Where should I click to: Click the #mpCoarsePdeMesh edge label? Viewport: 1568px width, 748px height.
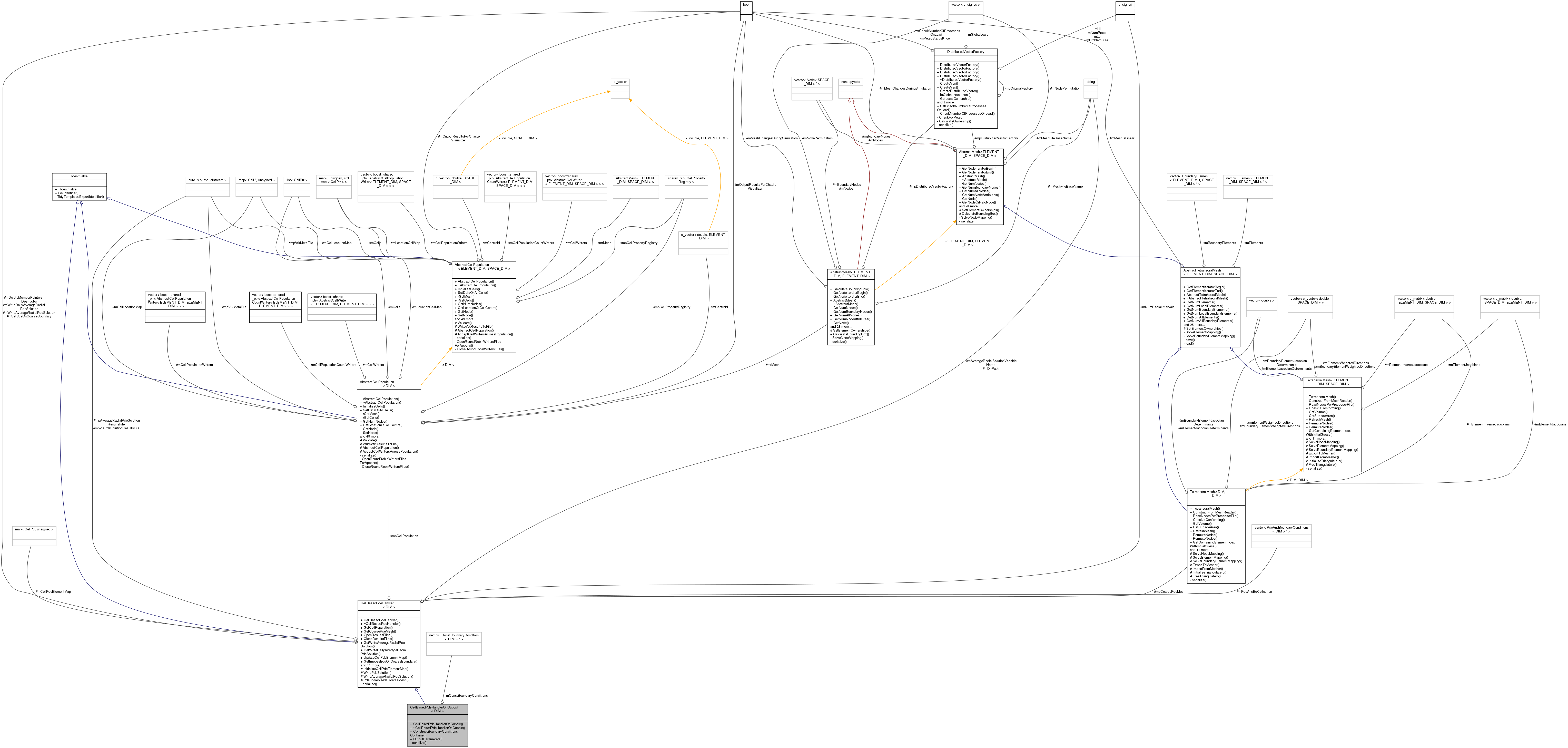click(x=1169, y=591)
